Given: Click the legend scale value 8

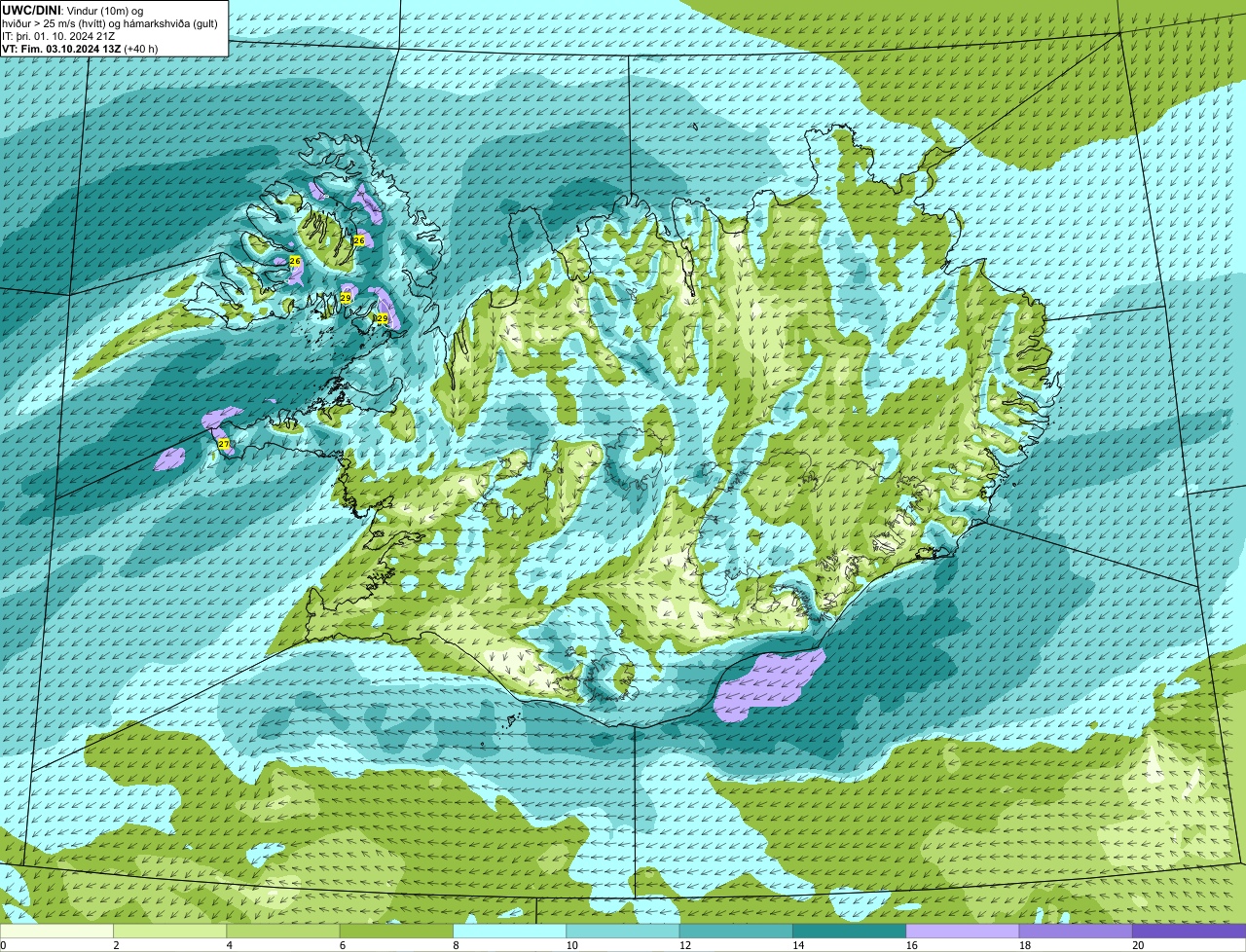Looking at the screenshot, I should pyautogui.click(x=456, y=945).
